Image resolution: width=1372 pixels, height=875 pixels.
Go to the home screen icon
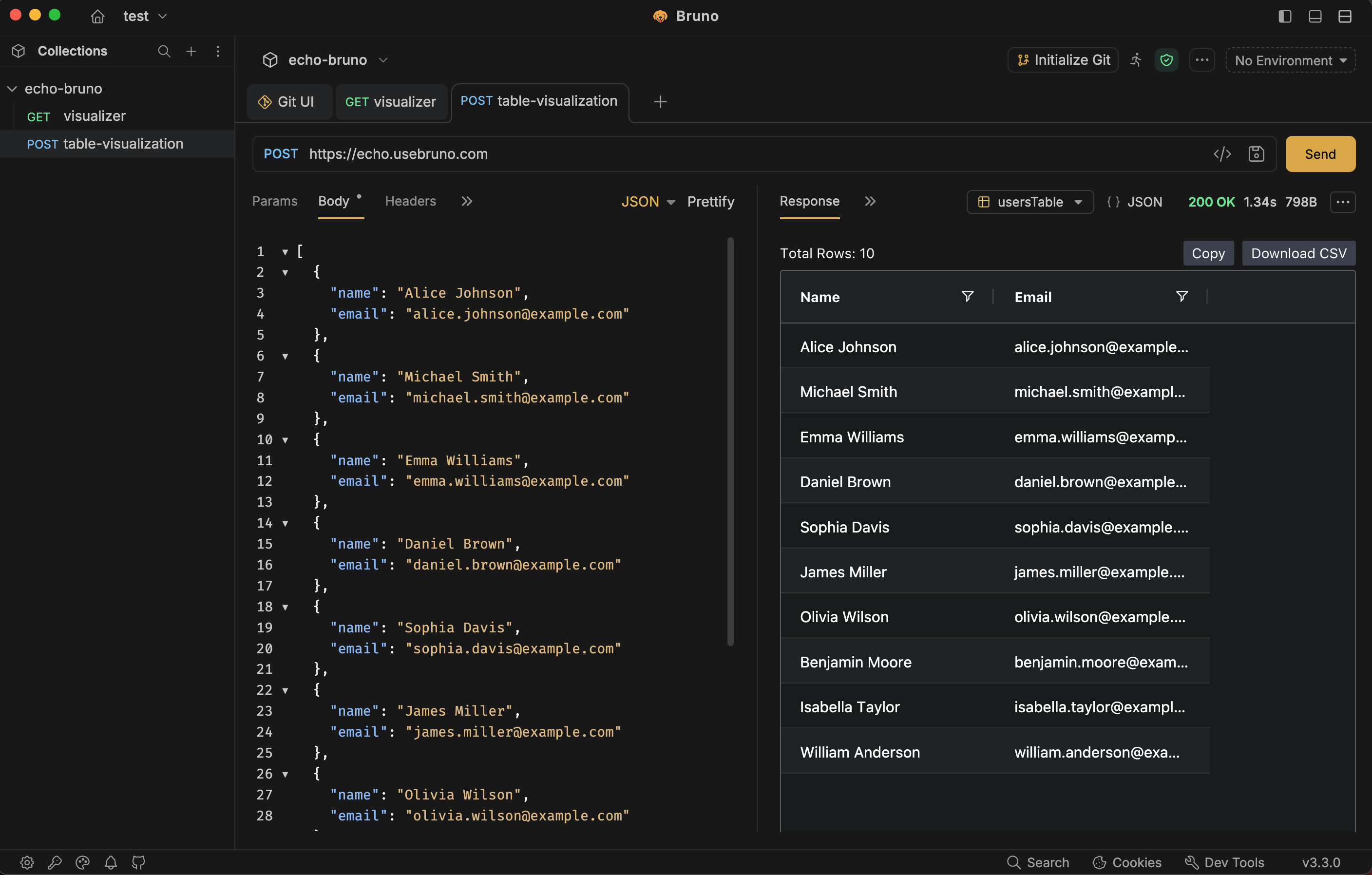pos(97,17)
